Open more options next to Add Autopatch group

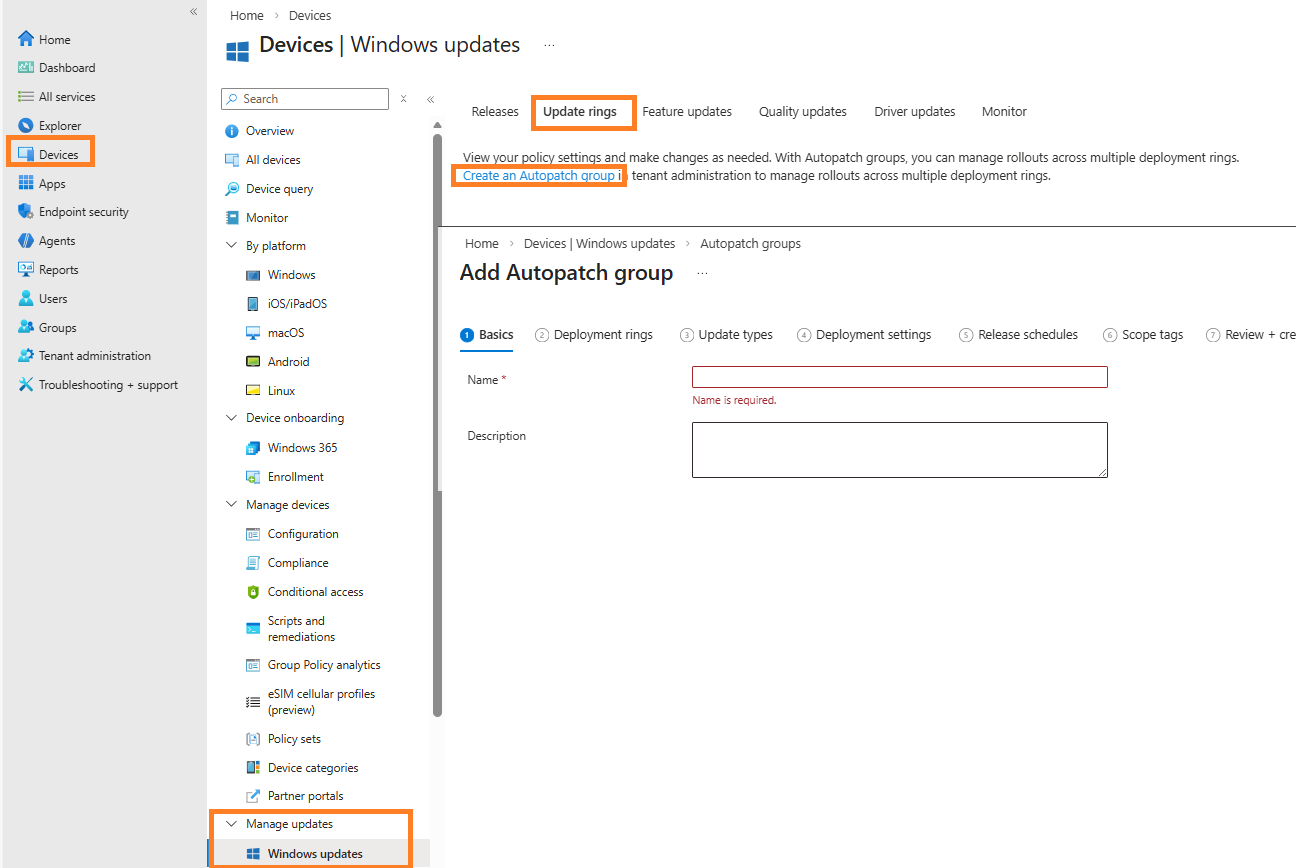tap(702, 273)
